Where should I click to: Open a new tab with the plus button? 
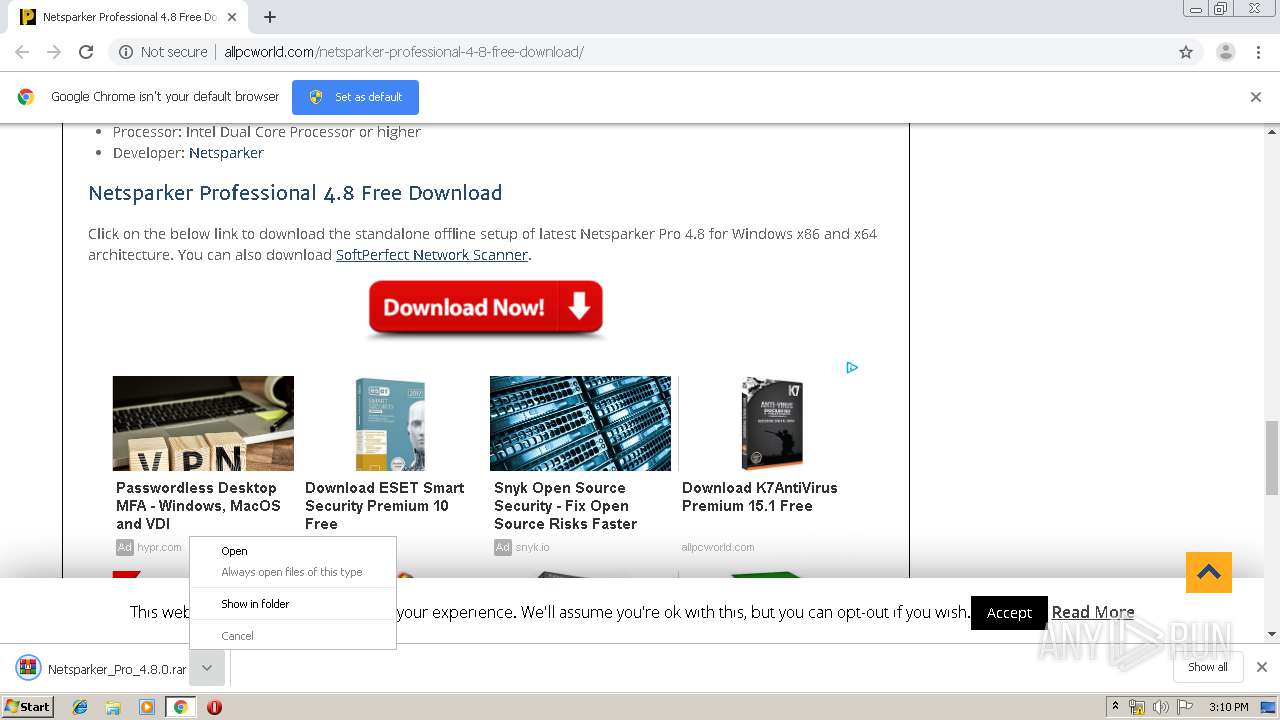tap(270, 17)
